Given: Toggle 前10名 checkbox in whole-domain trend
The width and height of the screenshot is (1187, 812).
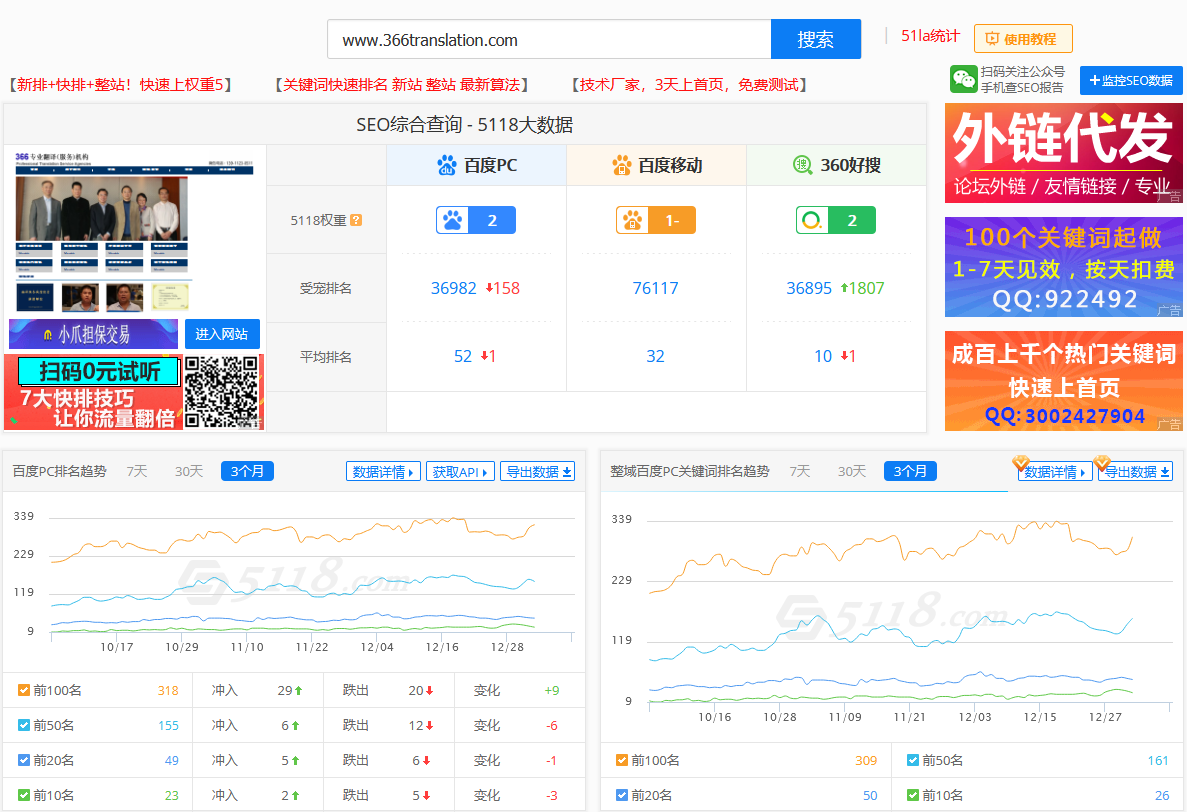Looking at the screenshot, I should (x=913, y=795).
